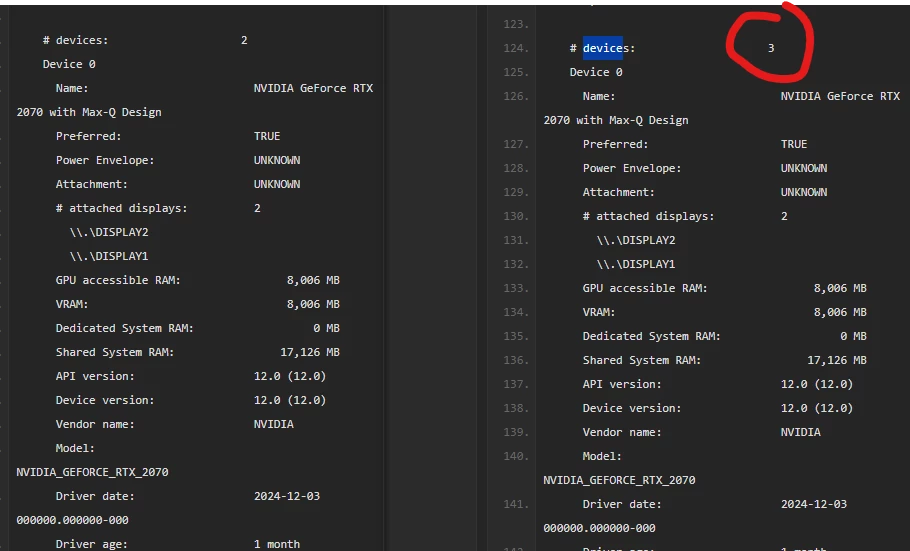Click "17,126 MB" in the unnumbered pane

pos(310,352)
